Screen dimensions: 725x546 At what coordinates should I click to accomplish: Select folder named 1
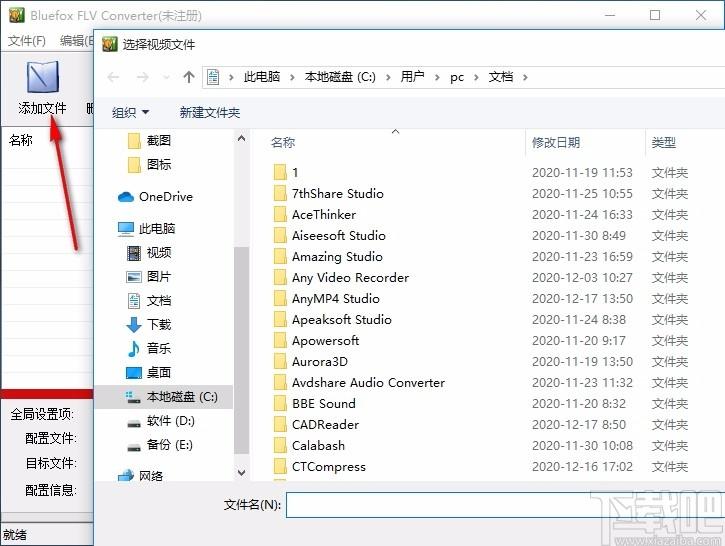pos(286,172)
